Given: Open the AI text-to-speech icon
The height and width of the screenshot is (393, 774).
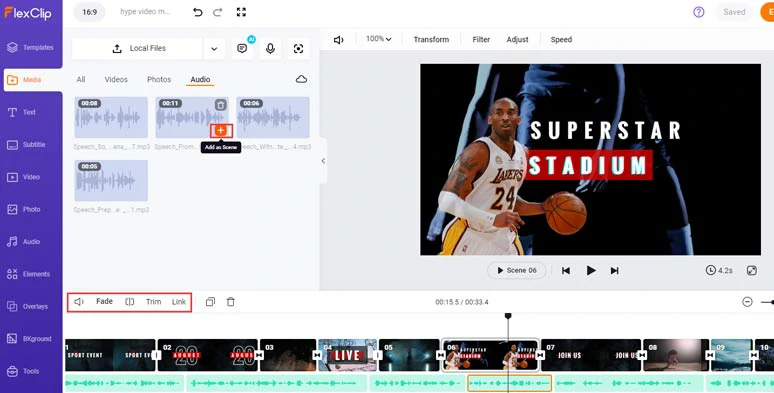Looking at the screenshot, I should coord(242,48).
